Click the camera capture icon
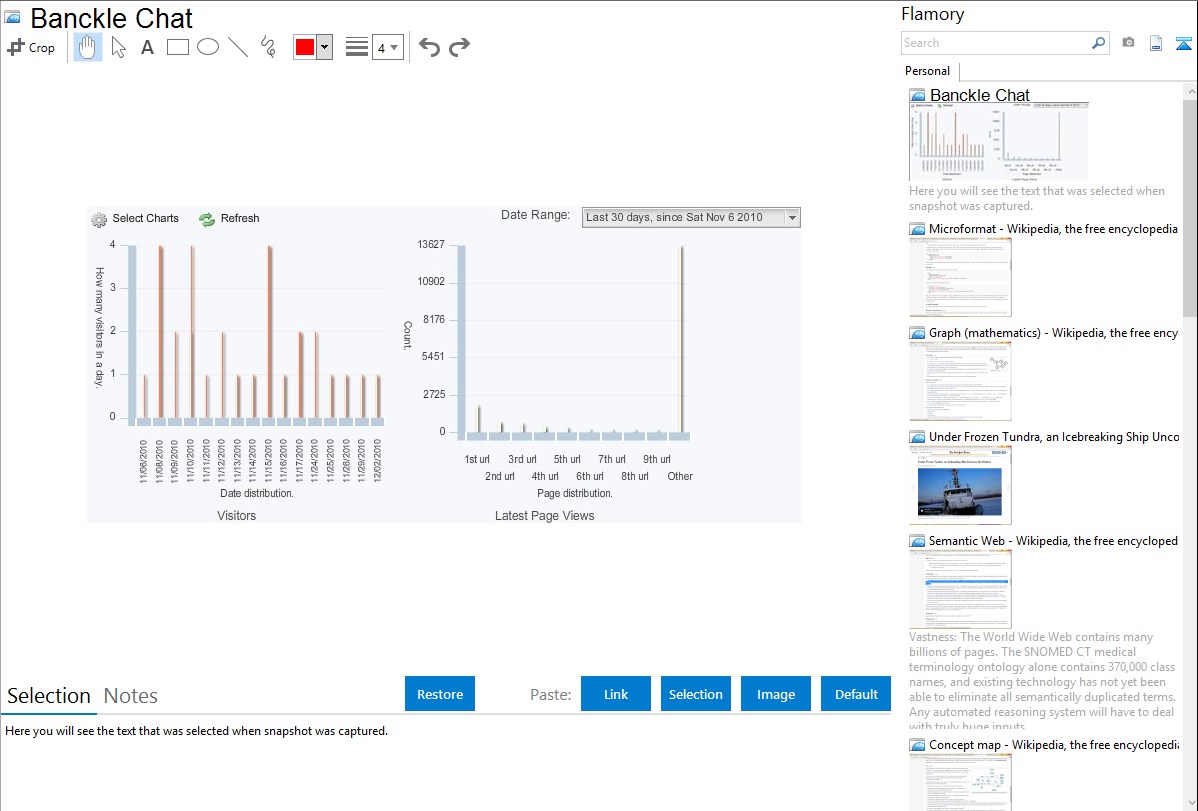Image resolution: width=1198 pixels, height=811 pixels. (1128, 43)
